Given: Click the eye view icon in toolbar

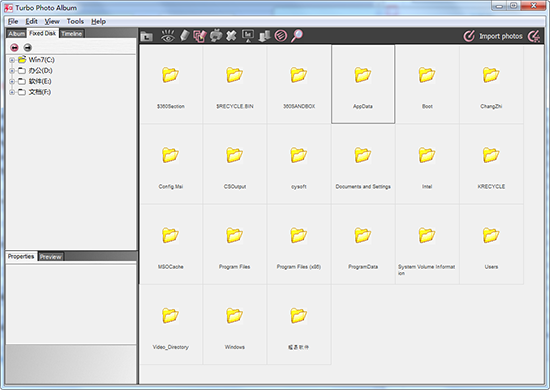Looking at the screenshot, I should 168,36.
